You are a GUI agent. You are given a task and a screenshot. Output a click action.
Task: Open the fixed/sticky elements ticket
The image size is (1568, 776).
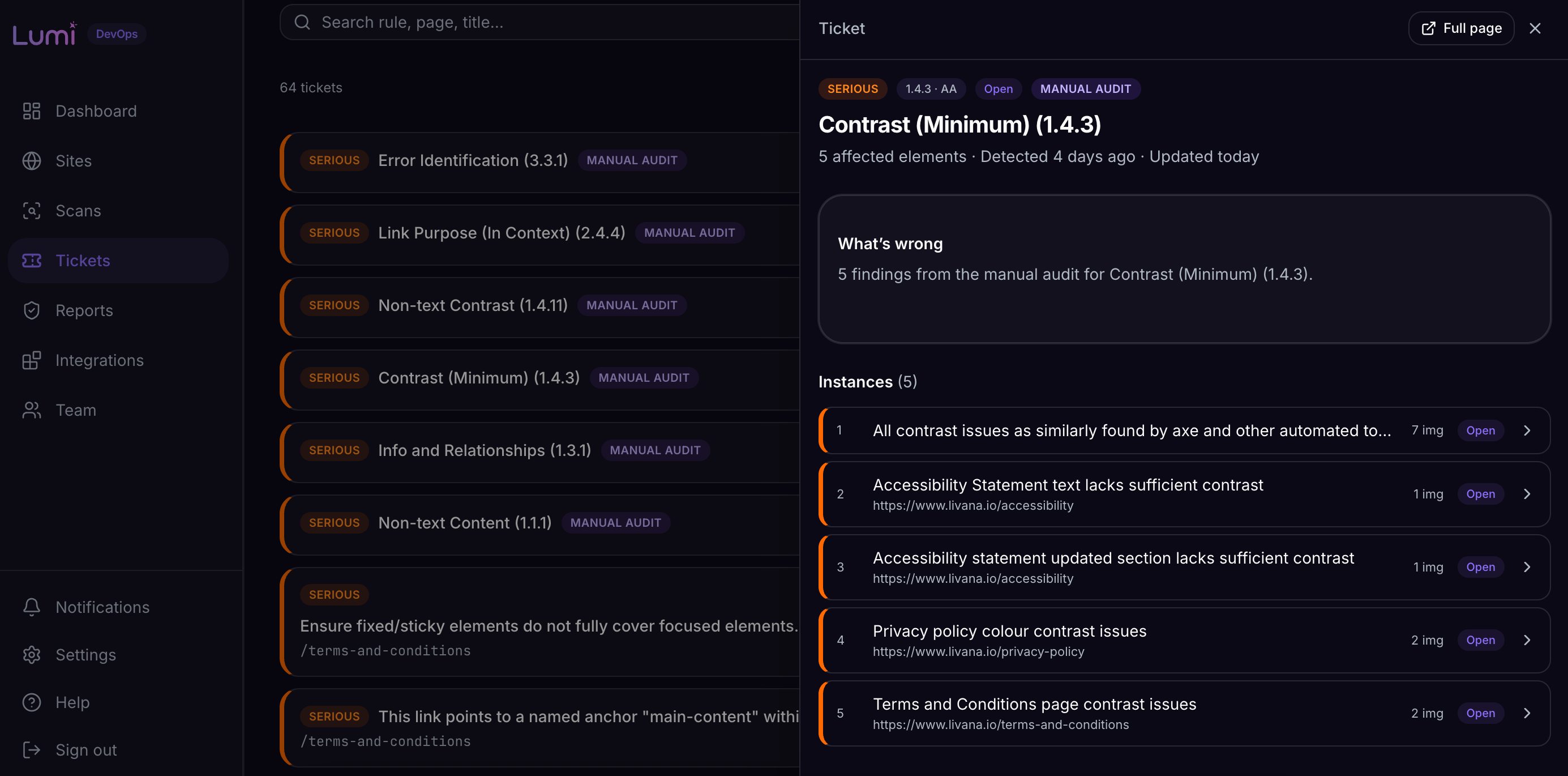click(x=541, y=622)
